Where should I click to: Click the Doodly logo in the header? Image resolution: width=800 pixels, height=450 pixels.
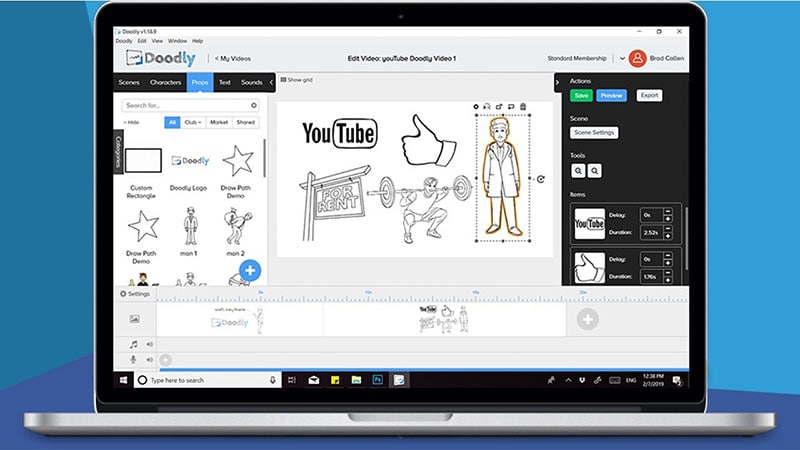coord(161,58)
